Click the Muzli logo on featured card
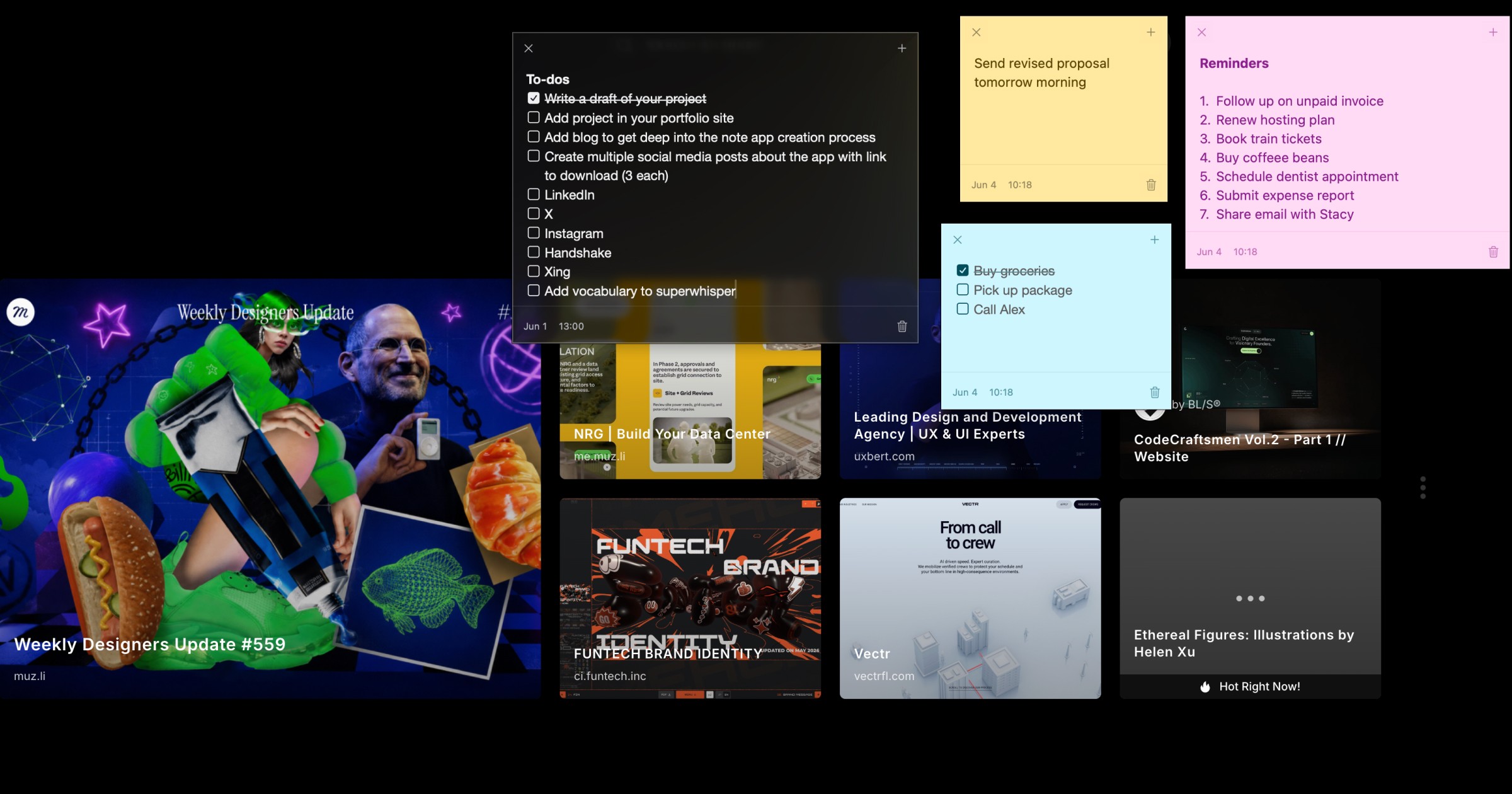The width and height of the screenshot is (1512, 794). pos(21,312)
